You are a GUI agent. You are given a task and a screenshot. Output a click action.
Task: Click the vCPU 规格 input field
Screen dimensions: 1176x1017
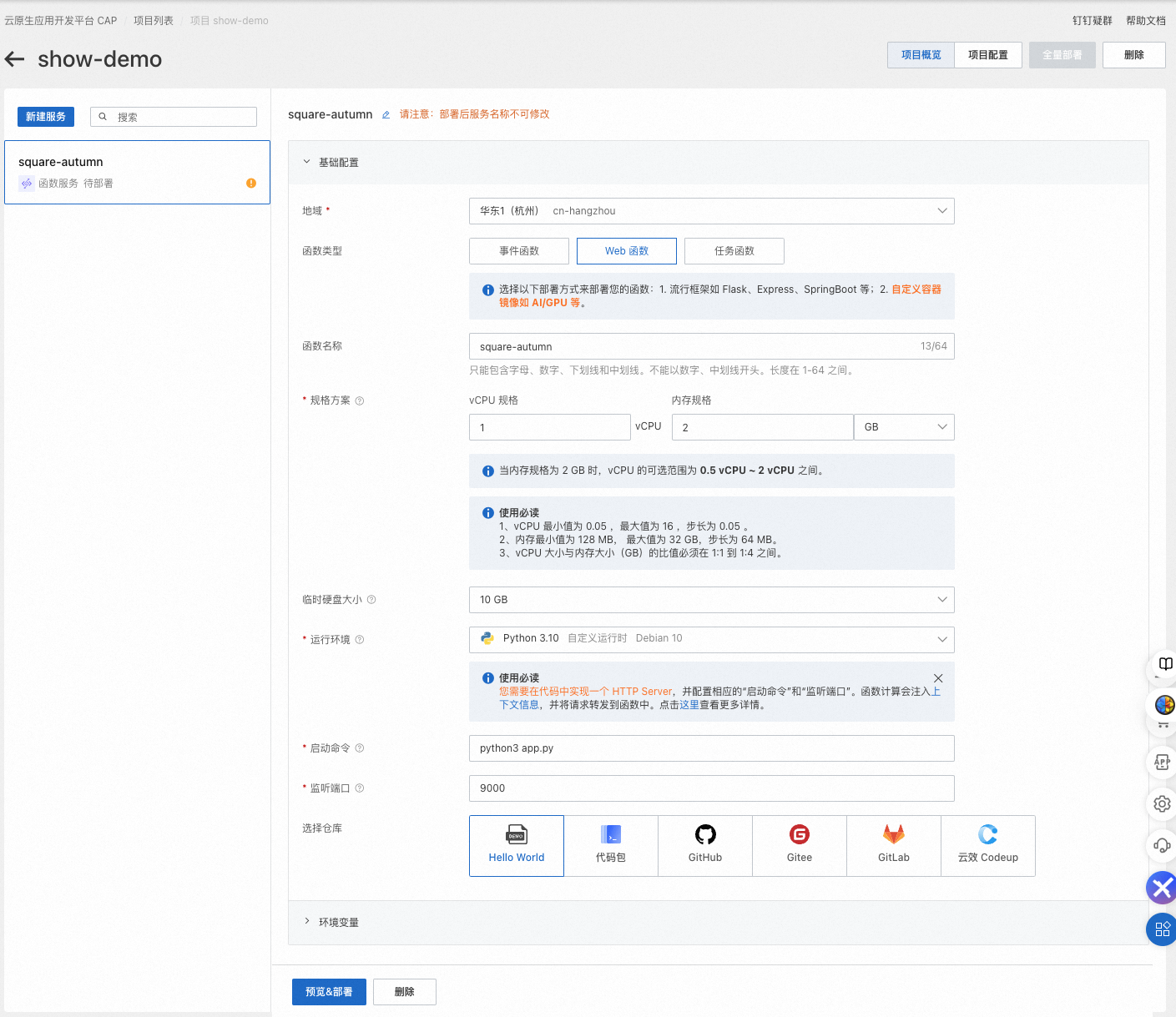coord(550,427)
